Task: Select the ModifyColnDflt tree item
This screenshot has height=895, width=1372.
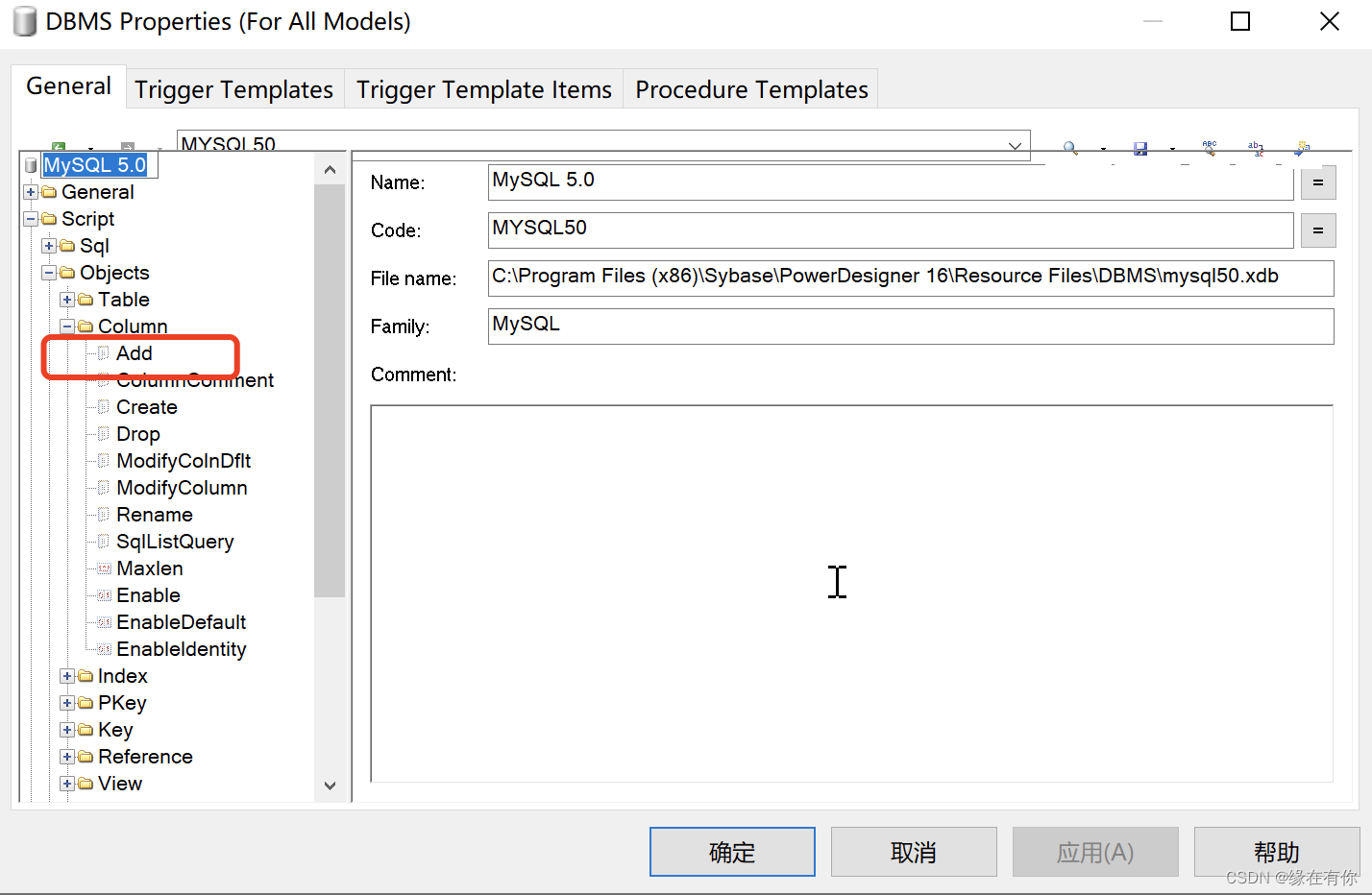Action: point(184,461)
